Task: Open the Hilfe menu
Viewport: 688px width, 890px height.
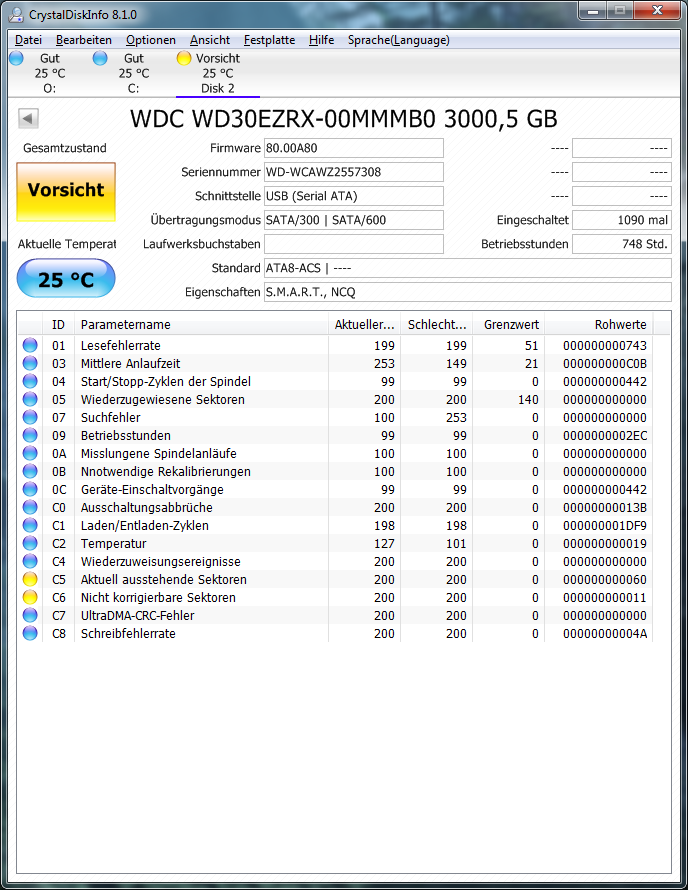Action: (321, 40)
